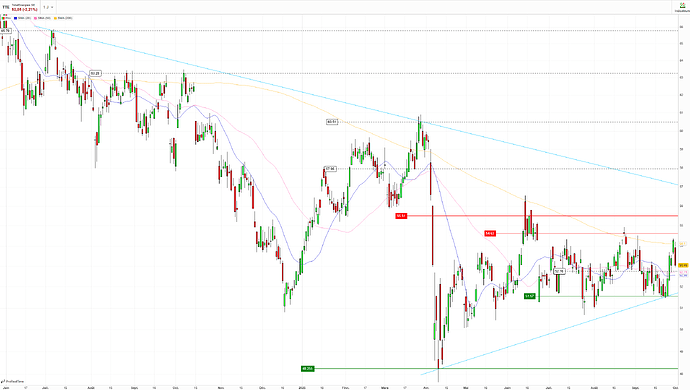Click the 57.96 level label

(x=330, y=169)
